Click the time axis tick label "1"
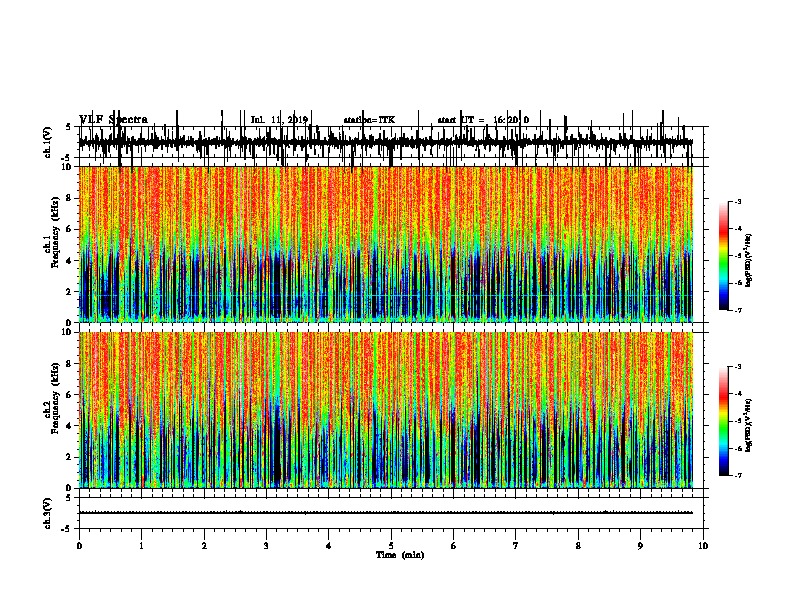 [x=141, y=545]
